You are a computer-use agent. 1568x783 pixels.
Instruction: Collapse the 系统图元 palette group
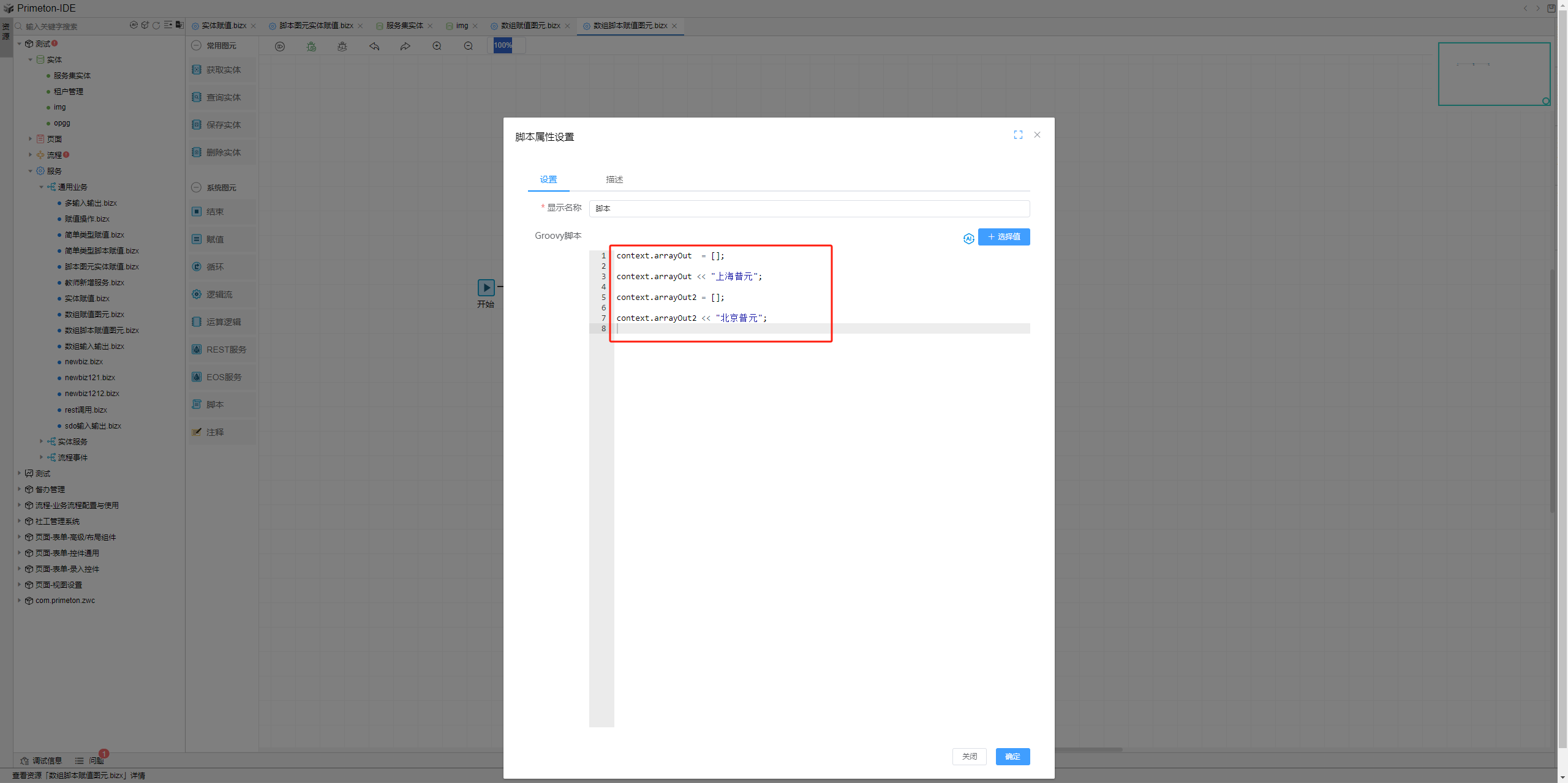point(196,188)
